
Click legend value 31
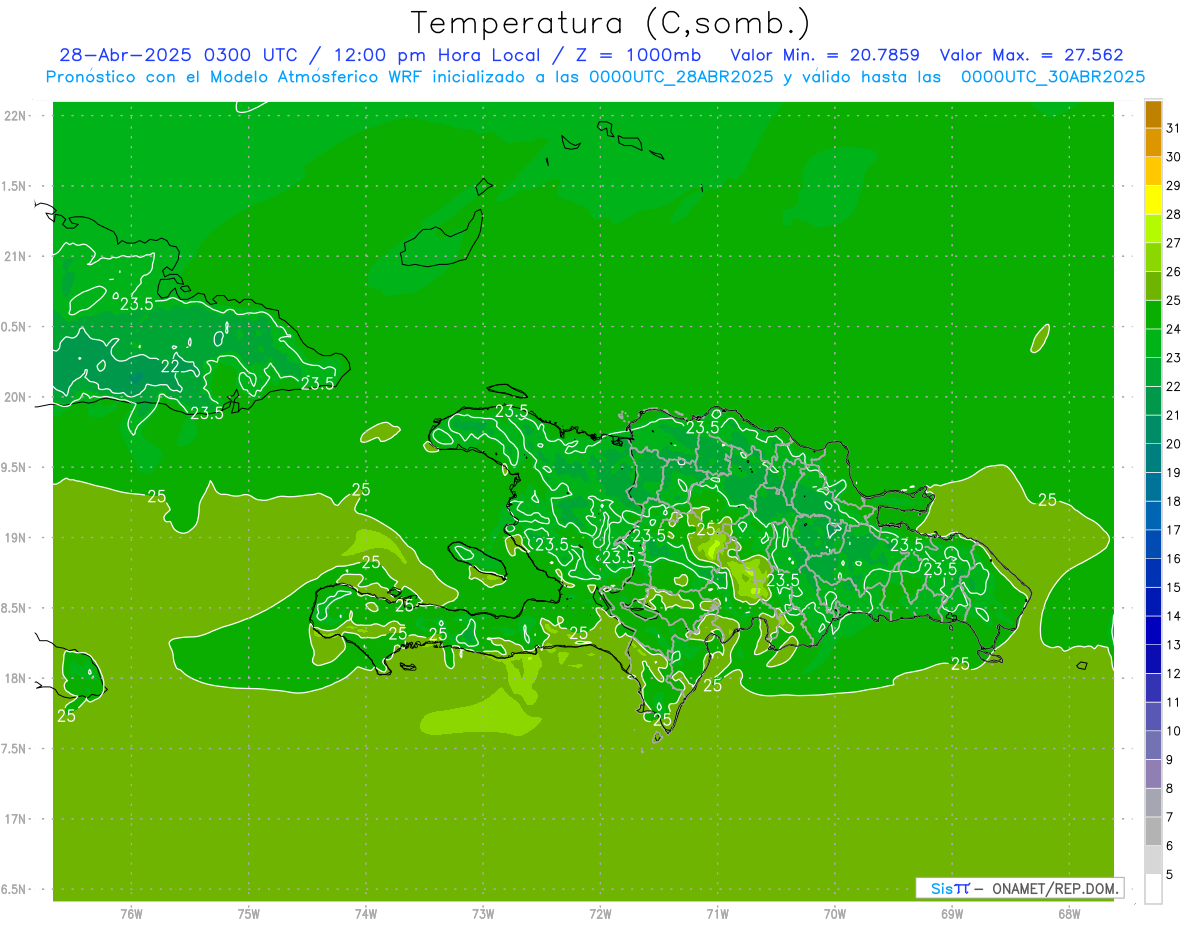click(1173, 128)
